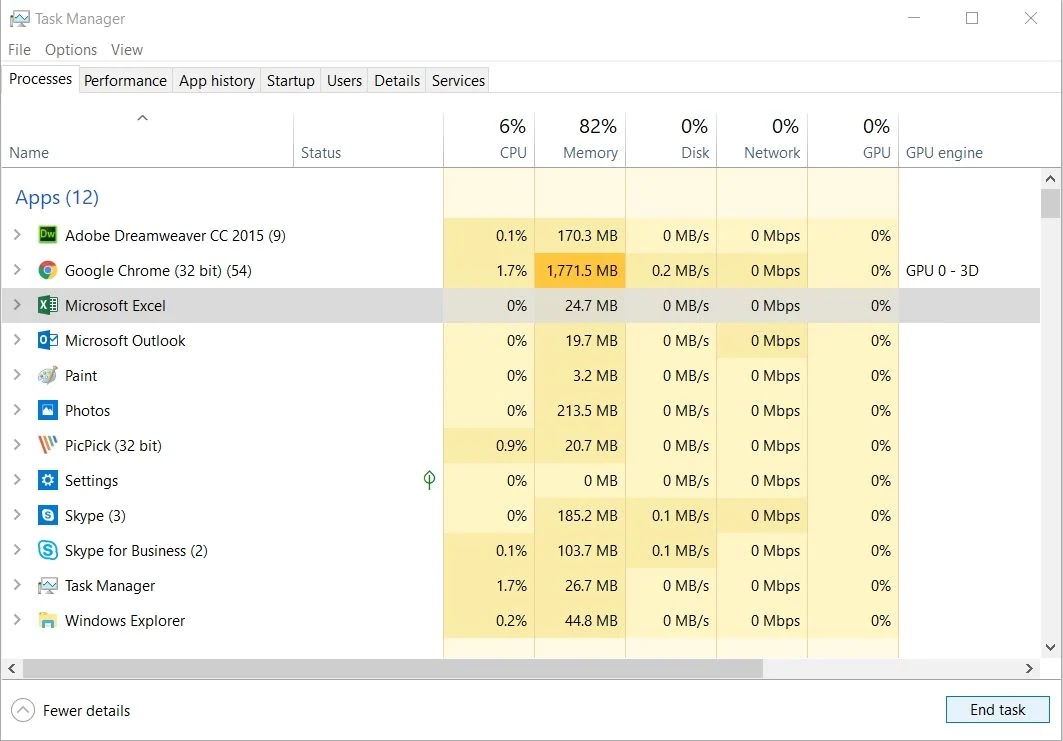Open the Options menu

click(x=71, y=50)
